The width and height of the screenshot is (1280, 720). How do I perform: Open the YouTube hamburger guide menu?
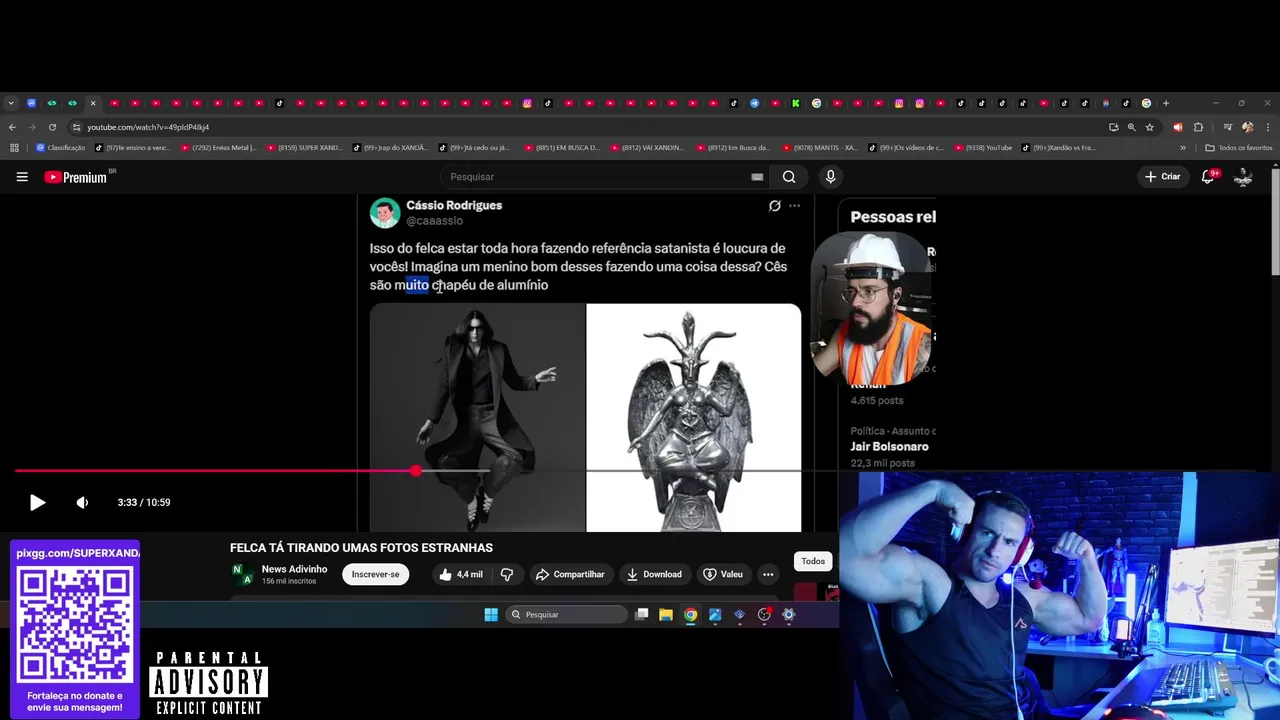[x=22, y=177]
